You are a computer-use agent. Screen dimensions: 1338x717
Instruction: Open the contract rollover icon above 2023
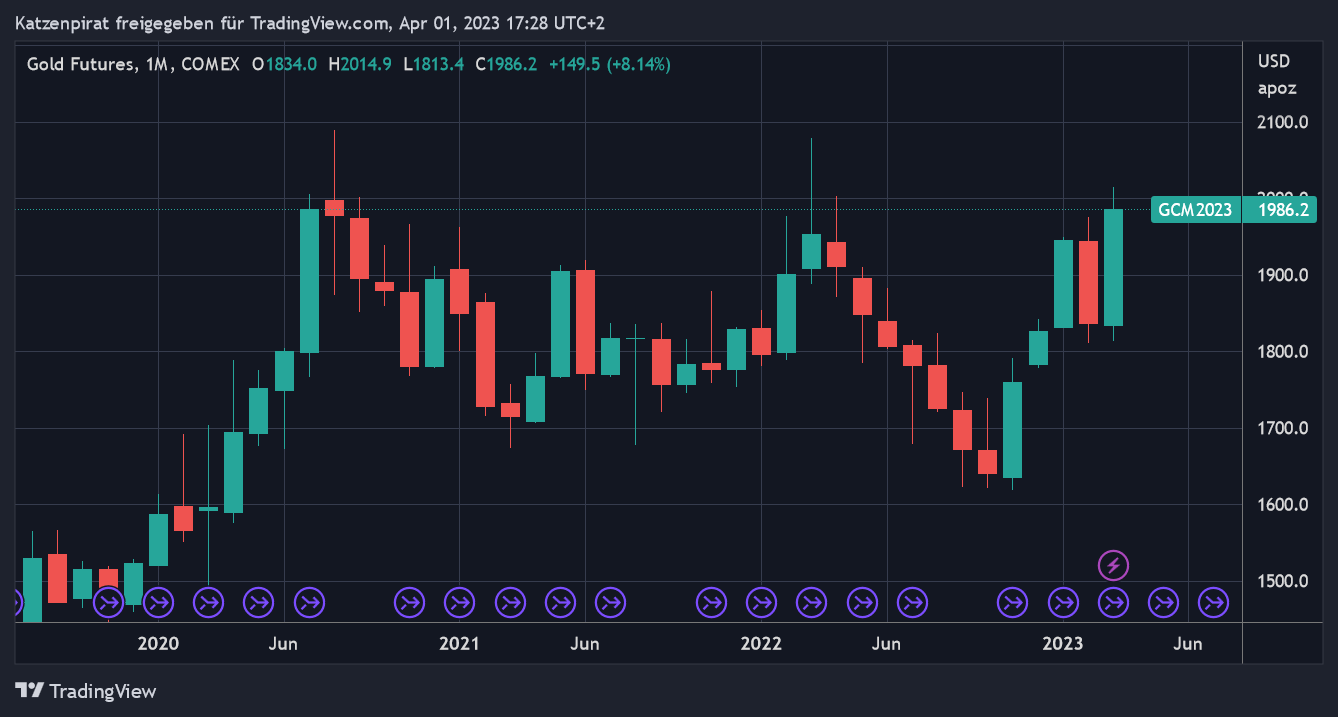pyautogui.click(x=1063, y=602)
